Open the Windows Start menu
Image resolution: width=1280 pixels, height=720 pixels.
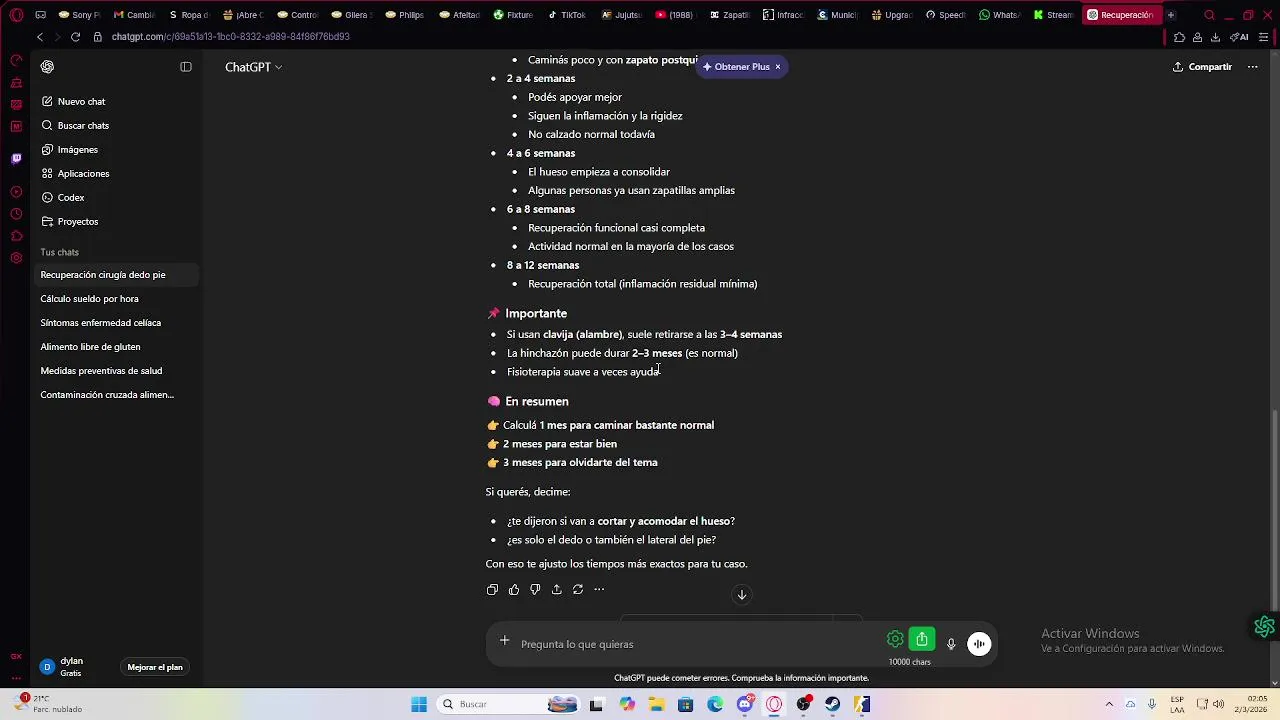419,704
